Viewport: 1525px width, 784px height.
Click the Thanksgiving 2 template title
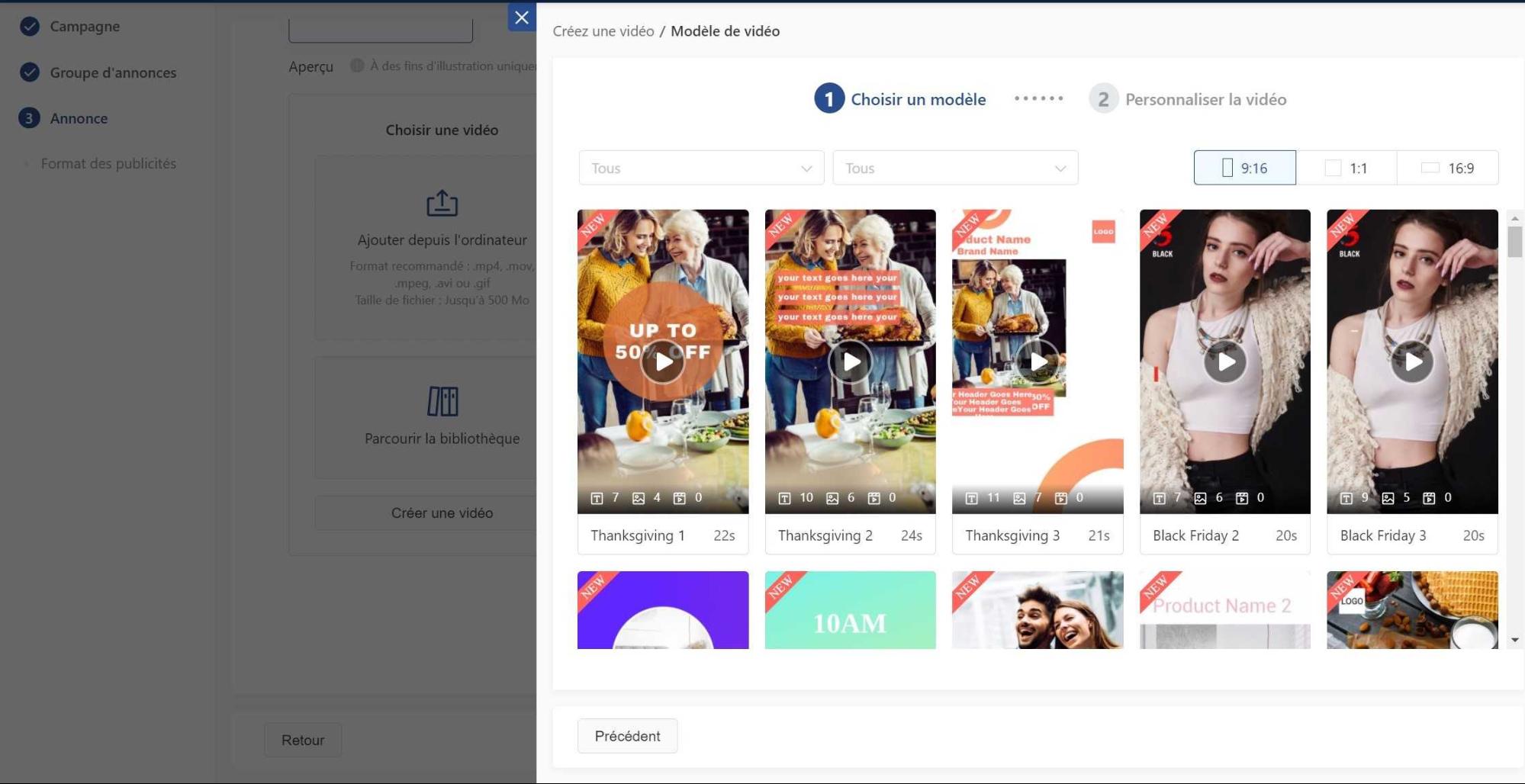click(x=825, y=535)
